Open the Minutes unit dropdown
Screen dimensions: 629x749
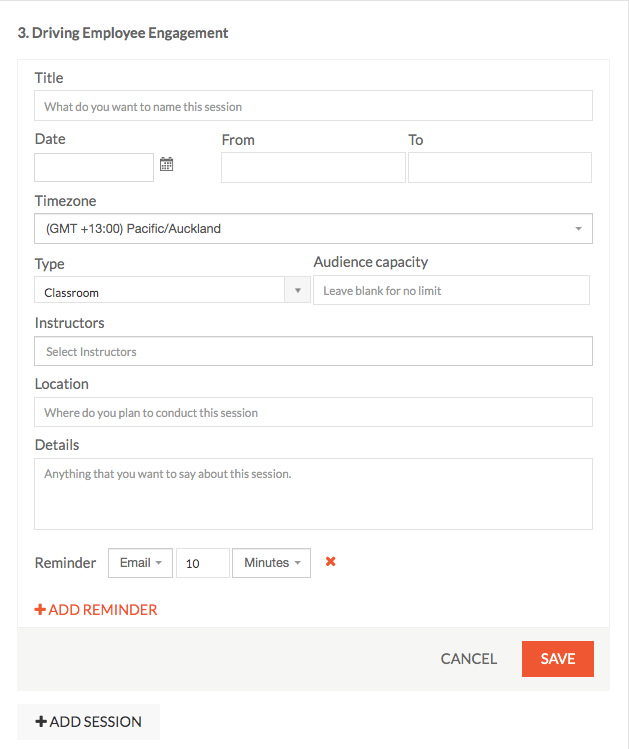coord(271,563)
